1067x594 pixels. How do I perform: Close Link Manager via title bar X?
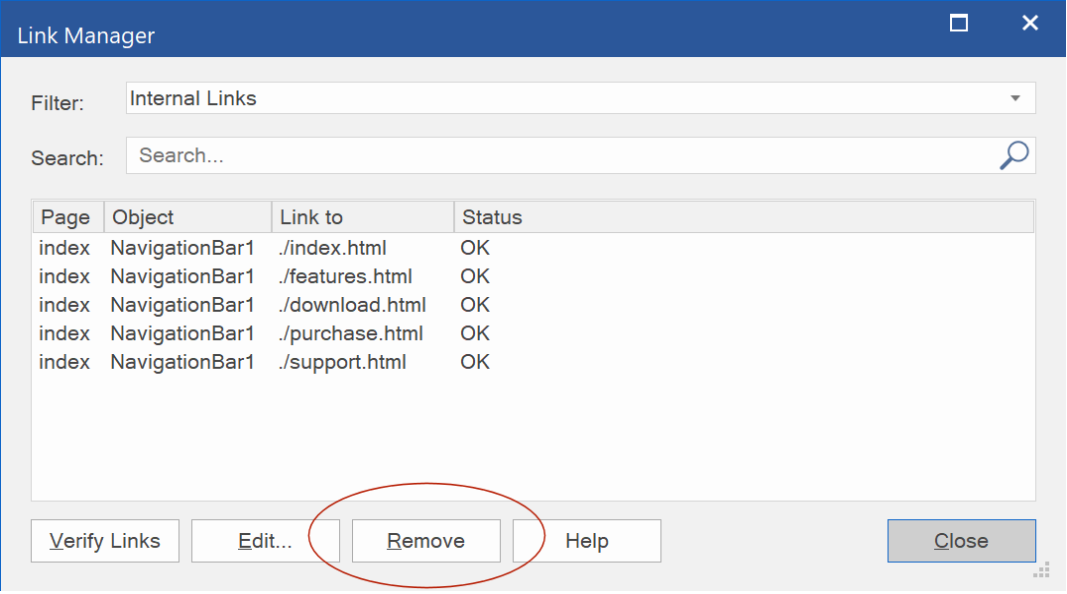tap(1030, 23)
